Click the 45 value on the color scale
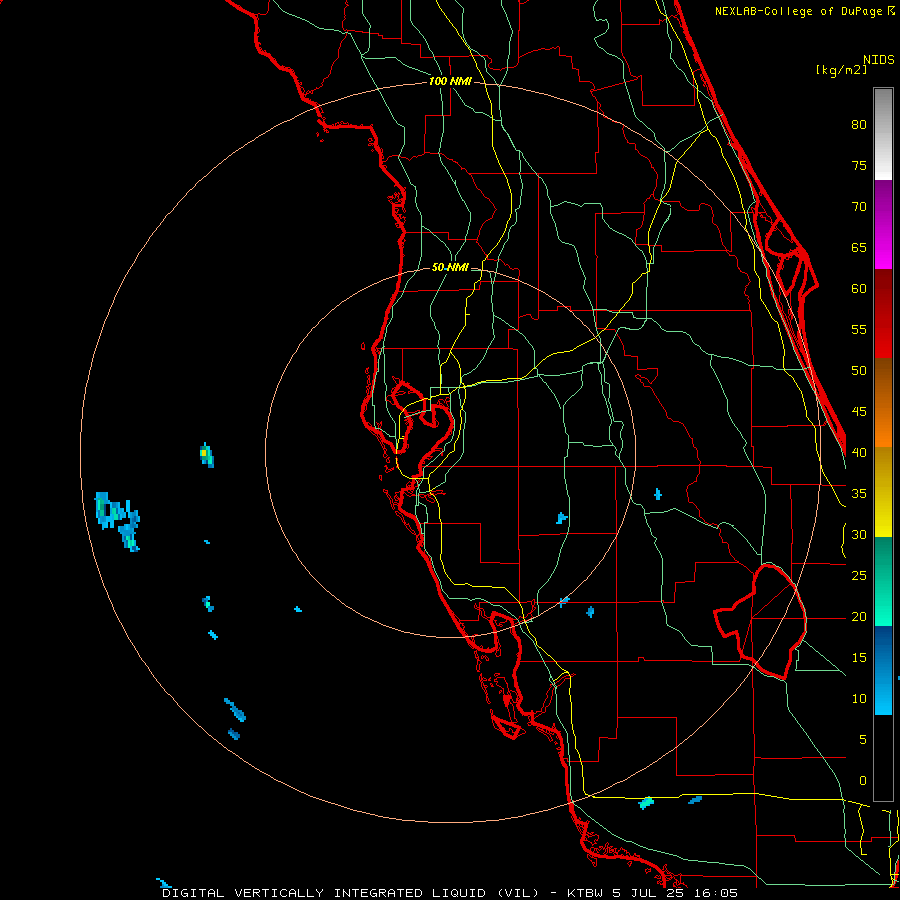 tap(859, 412)
